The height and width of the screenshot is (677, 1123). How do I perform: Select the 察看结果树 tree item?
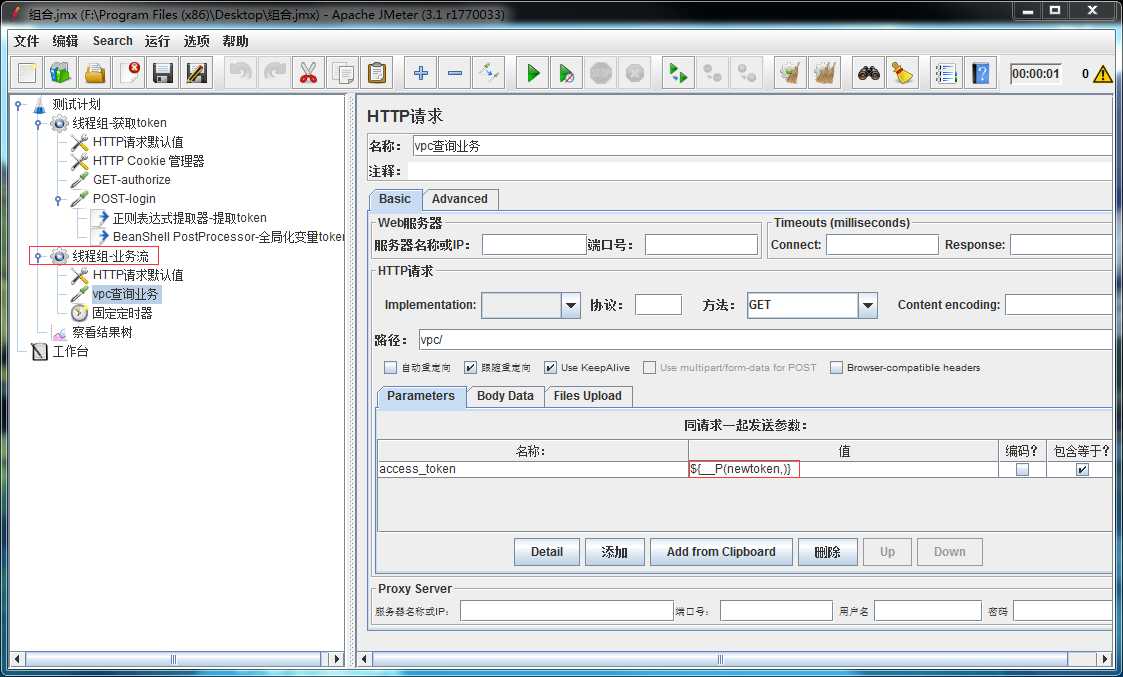pyautogui.click(x=102, y=332)
